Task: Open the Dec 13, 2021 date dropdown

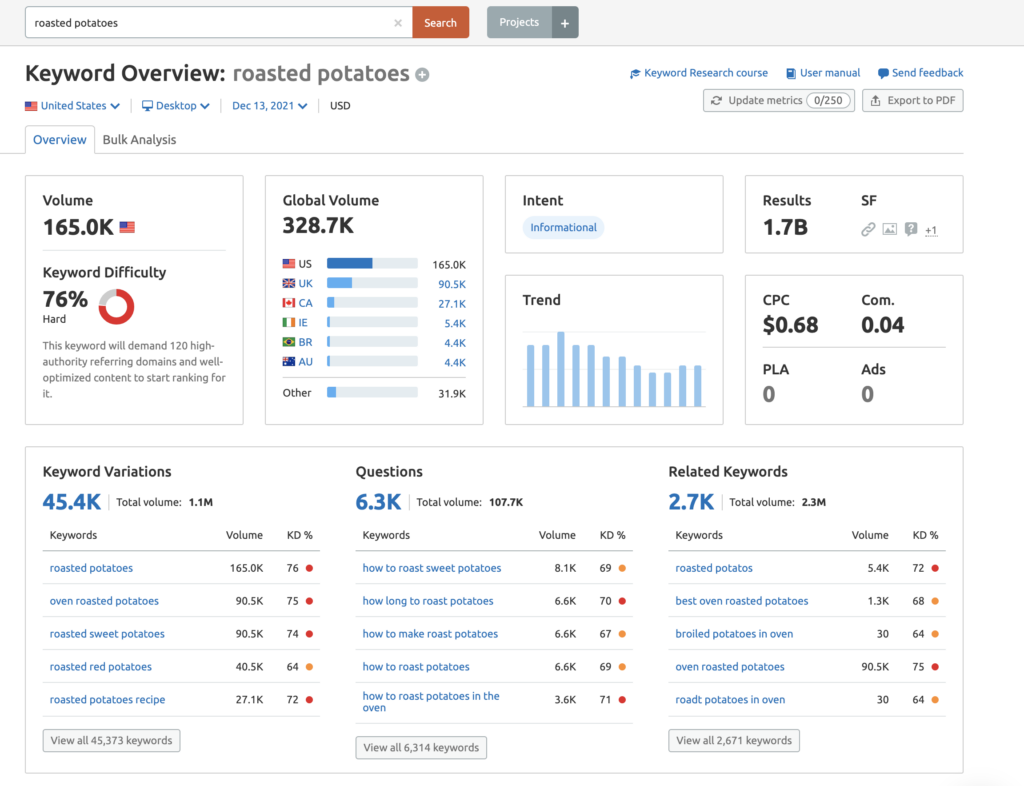Action: pyautogui.click(x=270, y=106)
